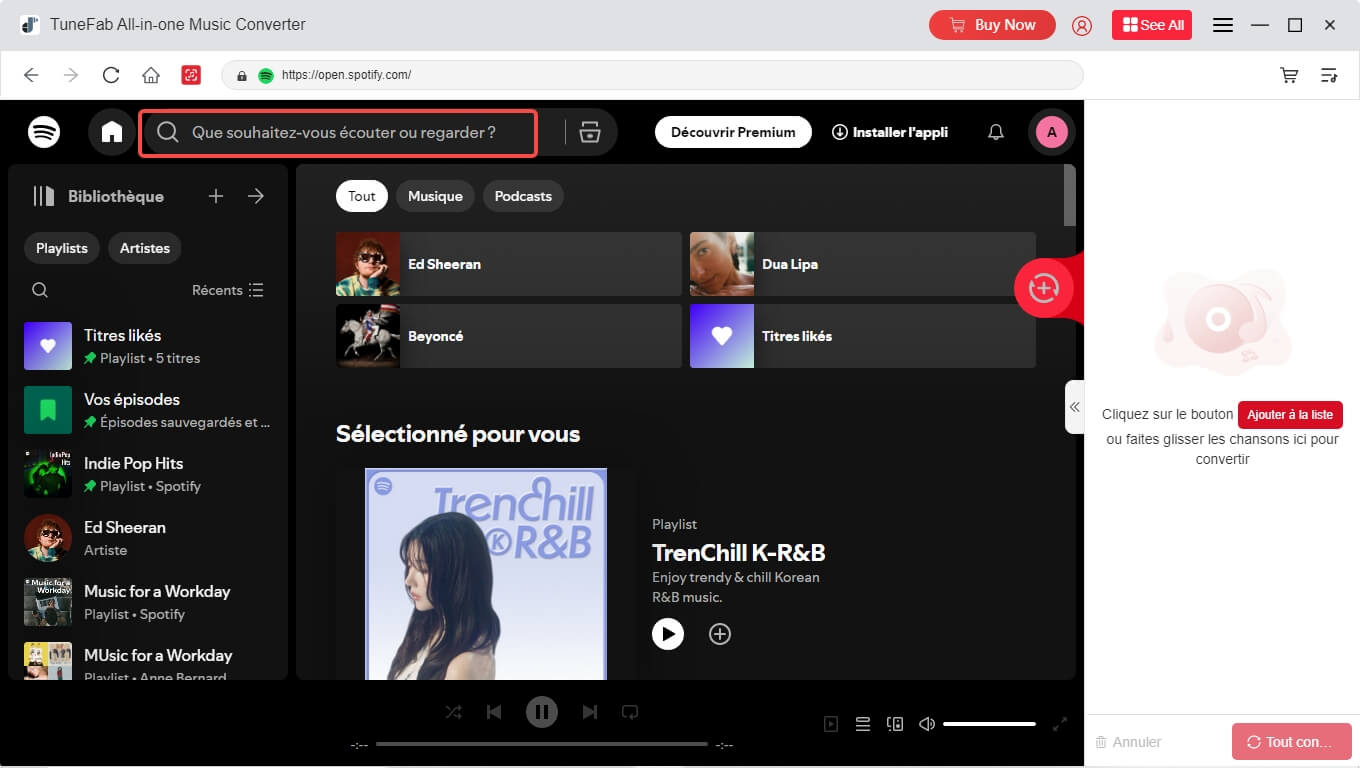
Task: Switch to the Musique filter tab
Action: pos(435,196)
